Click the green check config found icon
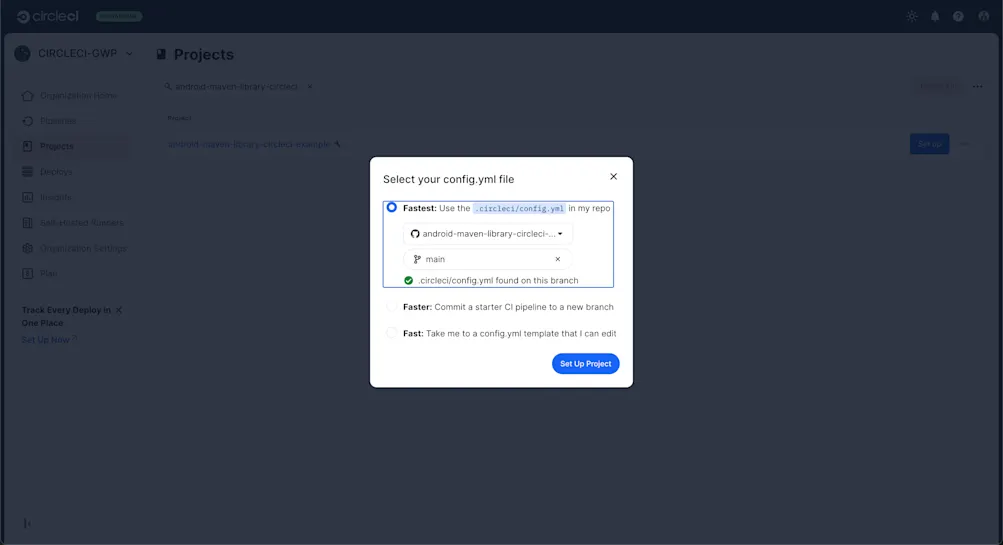The height and width of the screenshot is (545, 1003). (408, 280)
